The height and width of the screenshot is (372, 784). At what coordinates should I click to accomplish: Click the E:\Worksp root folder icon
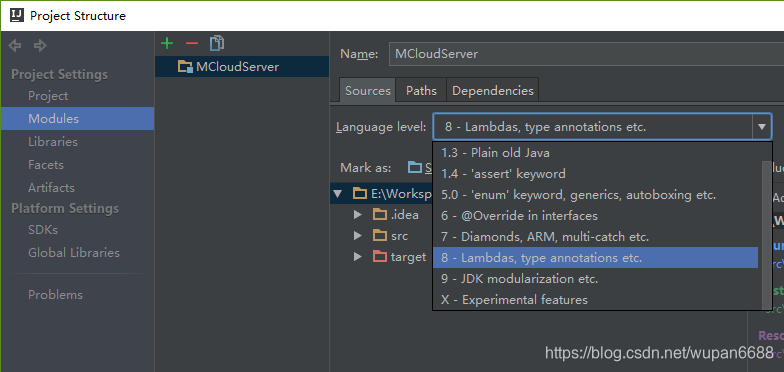(360, 194)
